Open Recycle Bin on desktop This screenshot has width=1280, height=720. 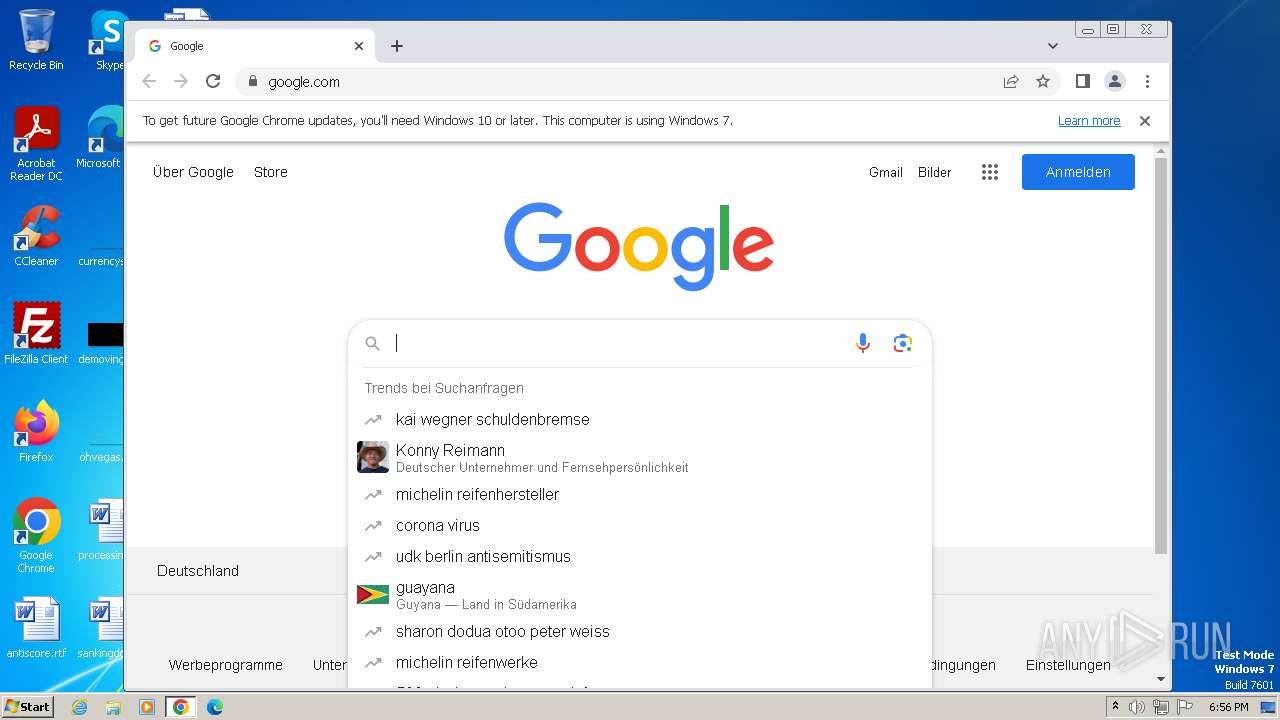tap(36, 40)
